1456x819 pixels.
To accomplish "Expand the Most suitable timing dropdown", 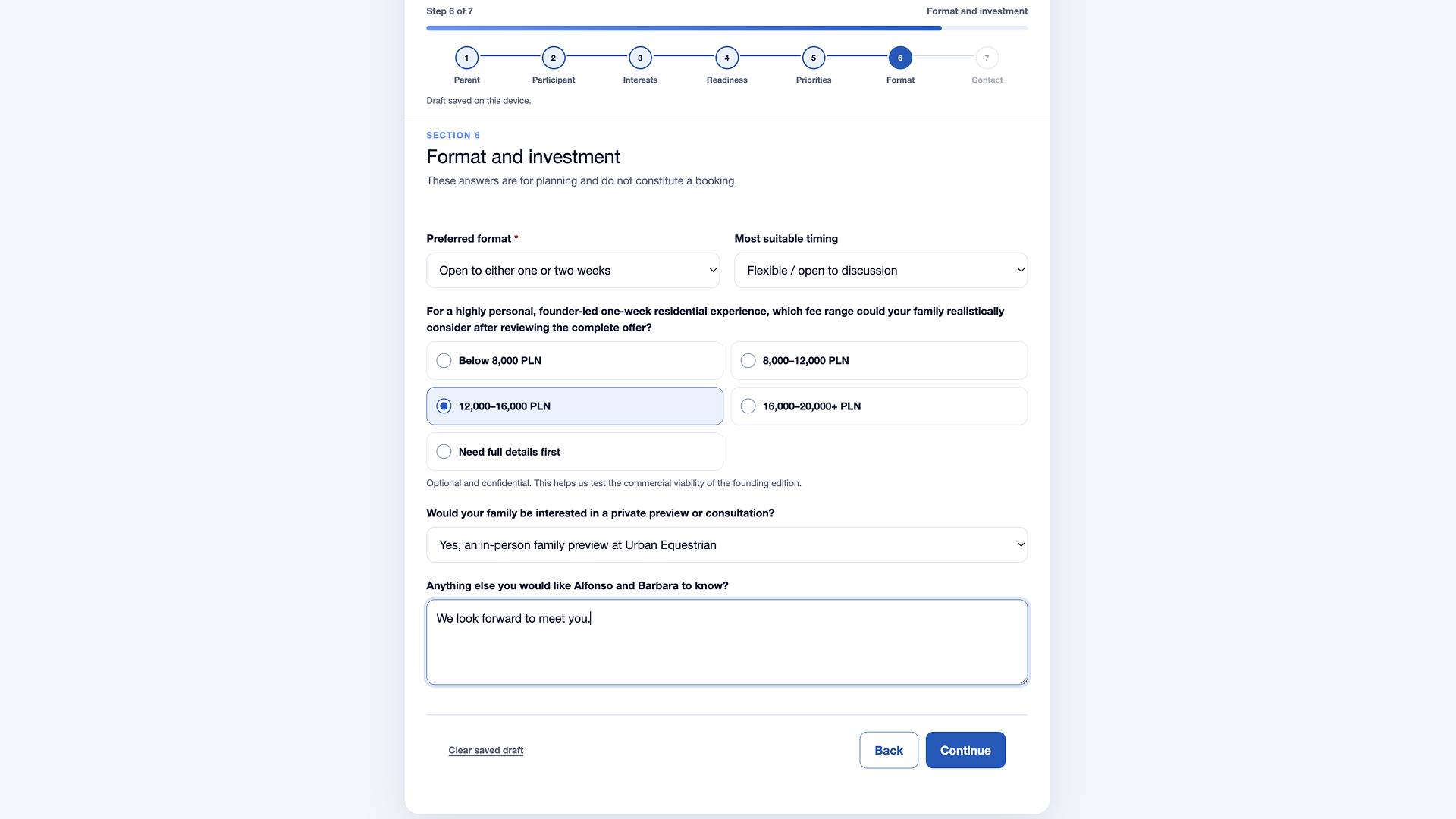I will point(880,270).
